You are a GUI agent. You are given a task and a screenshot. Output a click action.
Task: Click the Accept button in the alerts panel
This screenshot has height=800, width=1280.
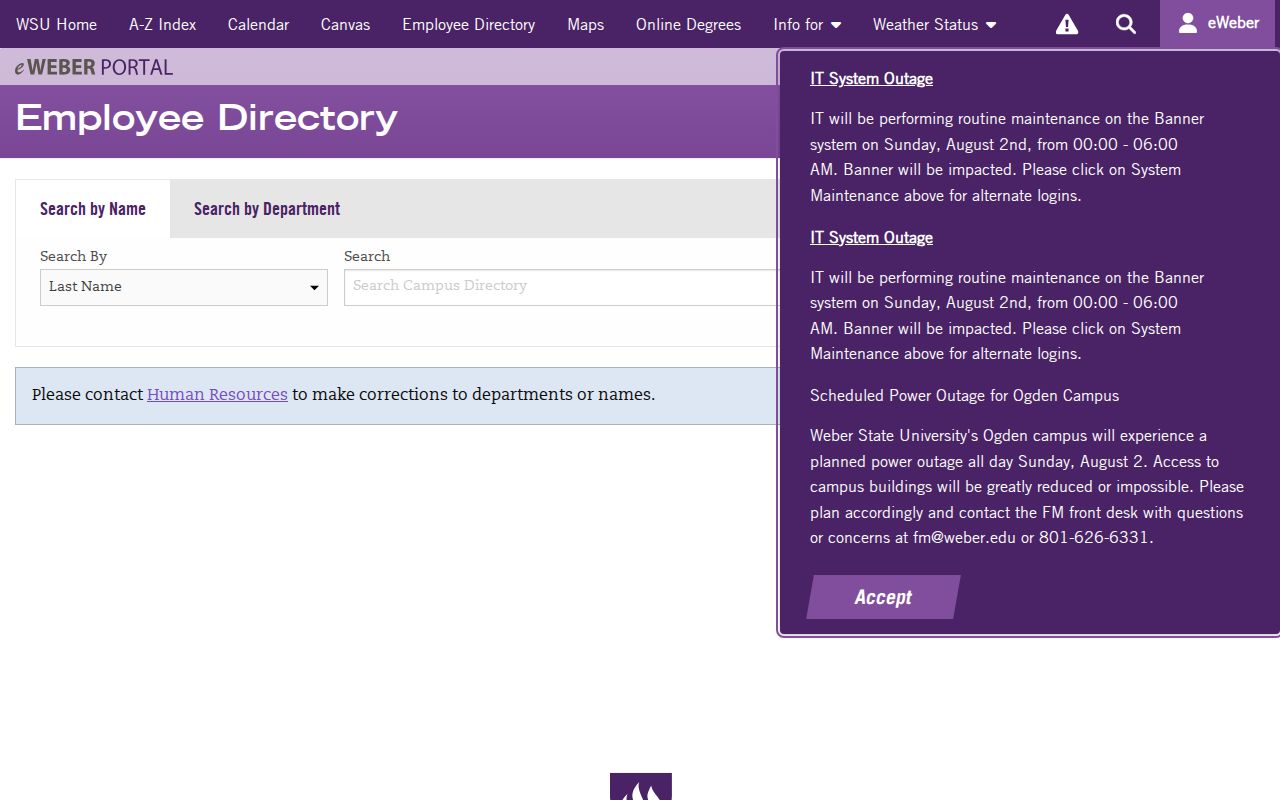point(883,597)
